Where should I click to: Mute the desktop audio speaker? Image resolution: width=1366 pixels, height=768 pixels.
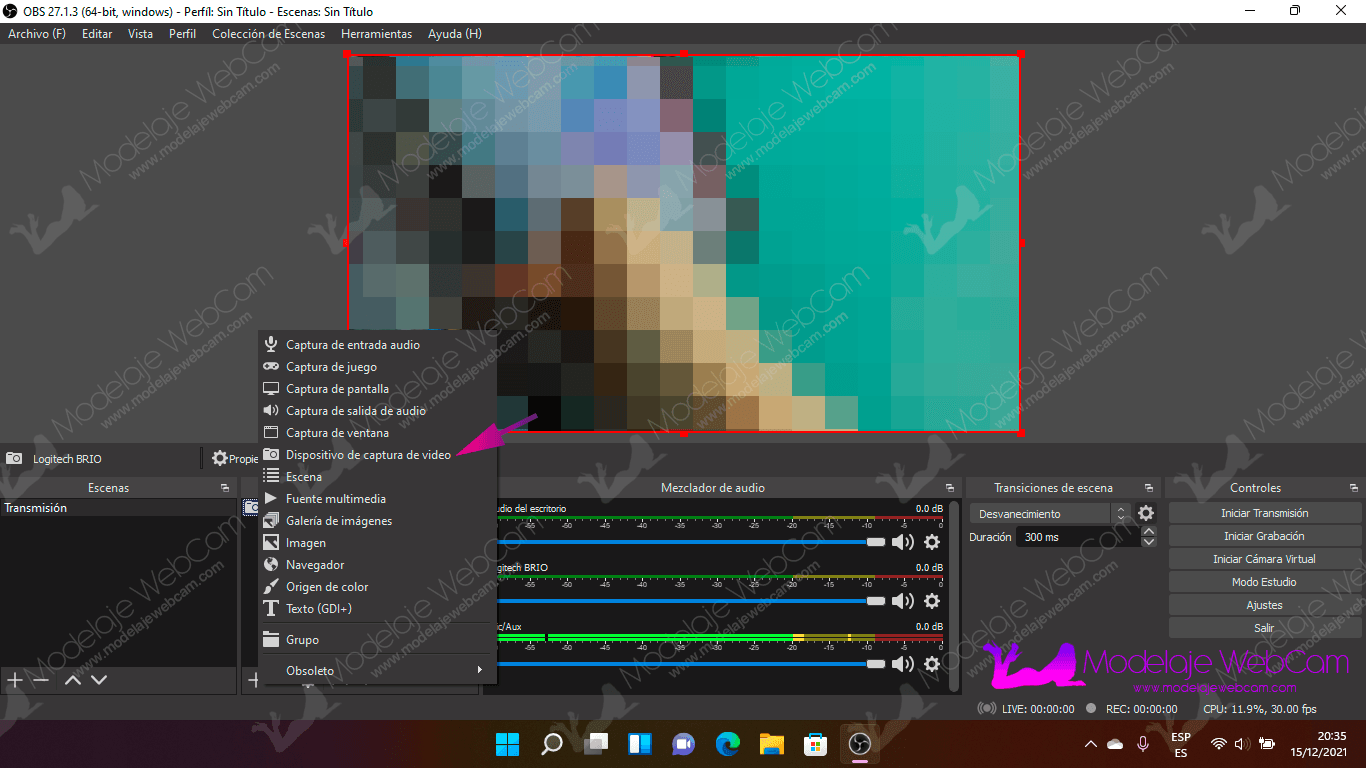click(x=903, y=542)
